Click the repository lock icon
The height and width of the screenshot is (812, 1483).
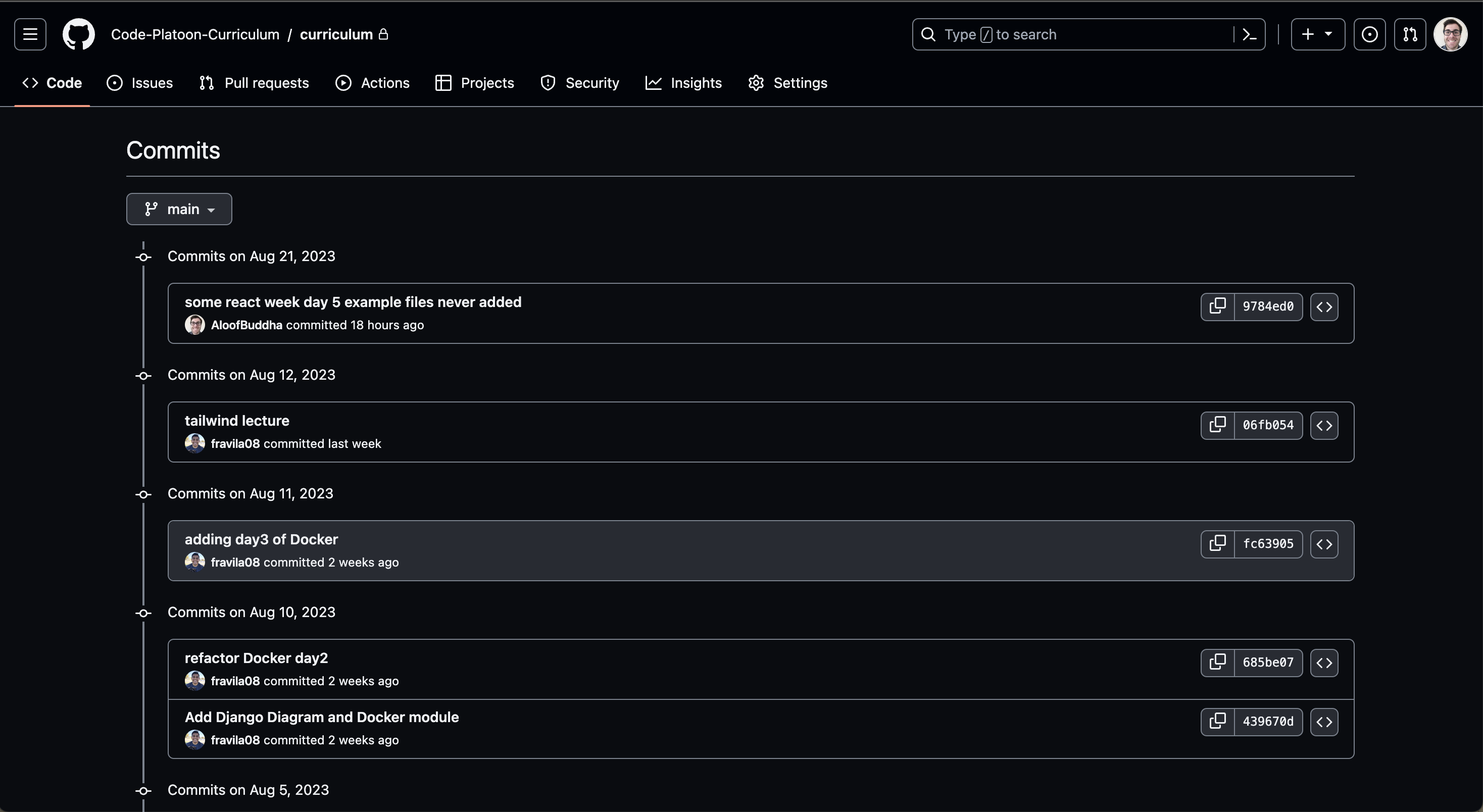(x=384, y=34)
